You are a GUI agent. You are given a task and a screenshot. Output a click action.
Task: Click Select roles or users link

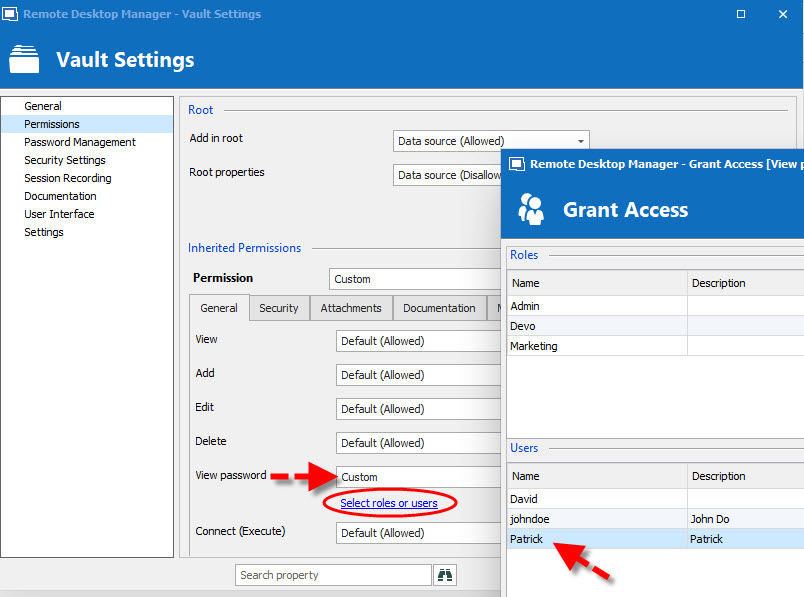click(389, 503)
